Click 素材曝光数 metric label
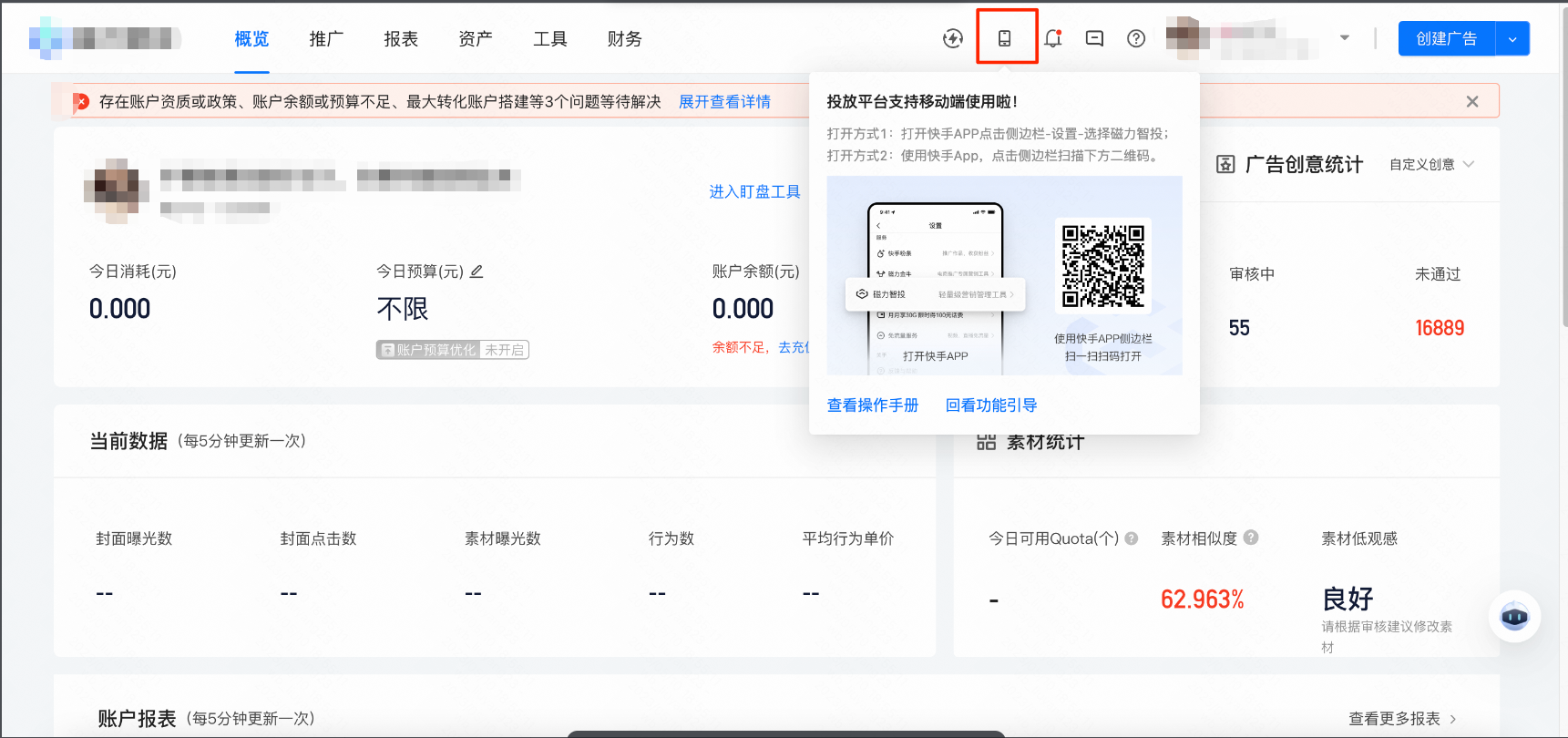The width and height of the screenshot is (1568, 738). 503,538
